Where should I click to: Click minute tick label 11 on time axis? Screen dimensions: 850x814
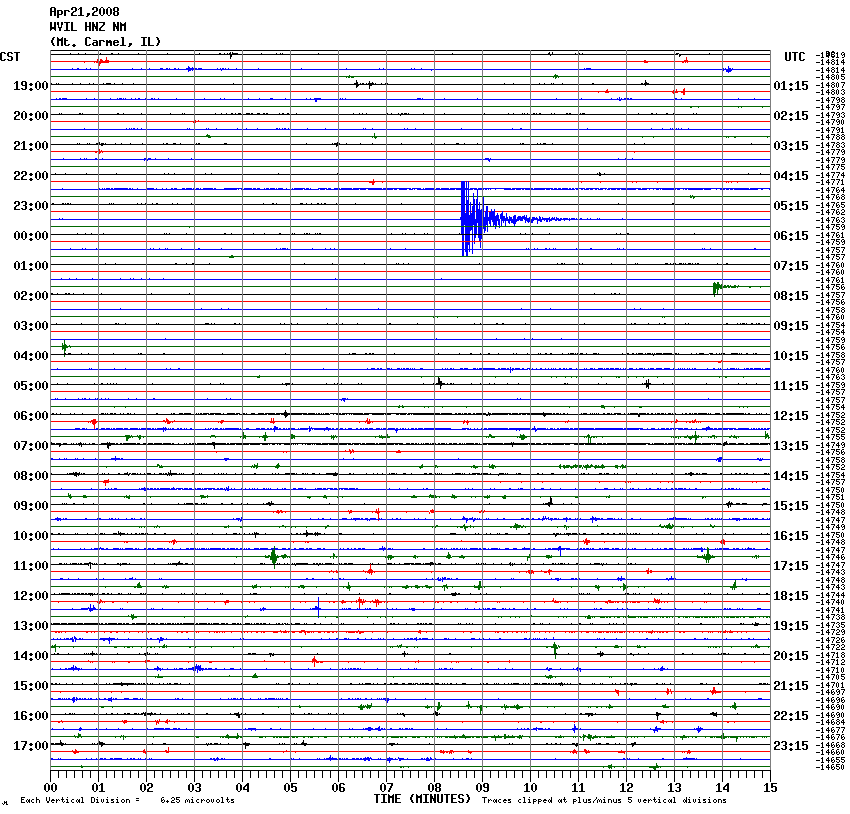pos(578,788)
